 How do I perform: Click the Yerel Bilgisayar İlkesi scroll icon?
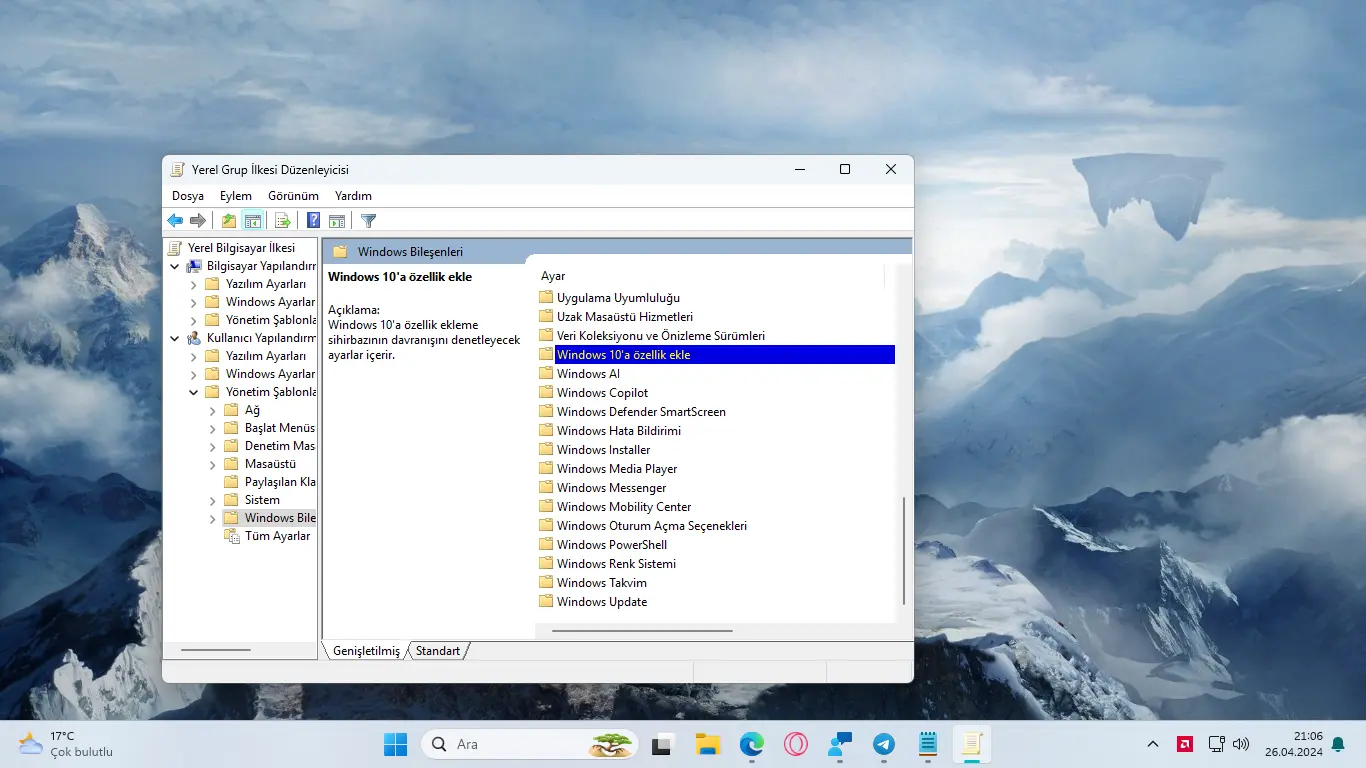coord(175,248)
